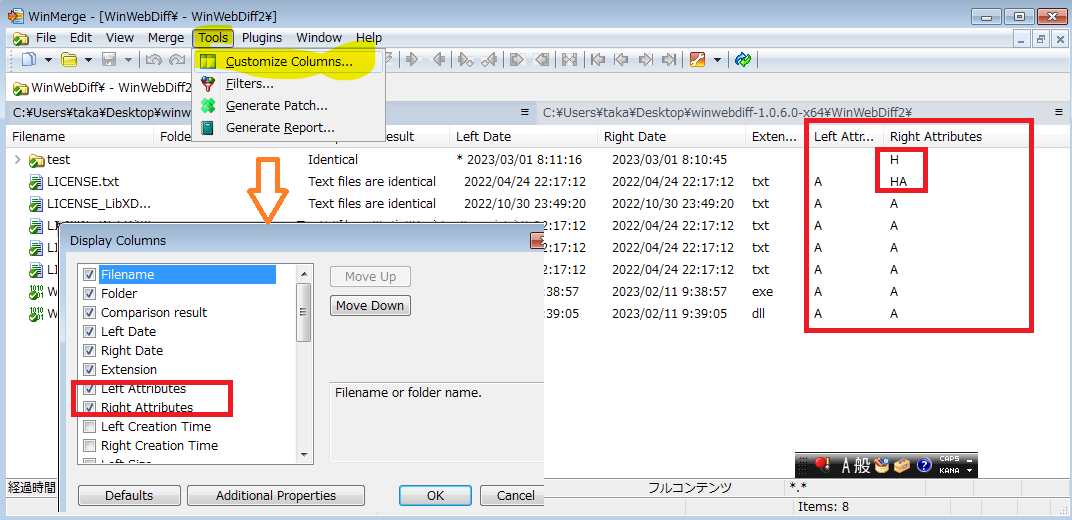The image size is (1072, 520).
Task: Click the IME input mode A icon
Action: click(x=845, y=465)
